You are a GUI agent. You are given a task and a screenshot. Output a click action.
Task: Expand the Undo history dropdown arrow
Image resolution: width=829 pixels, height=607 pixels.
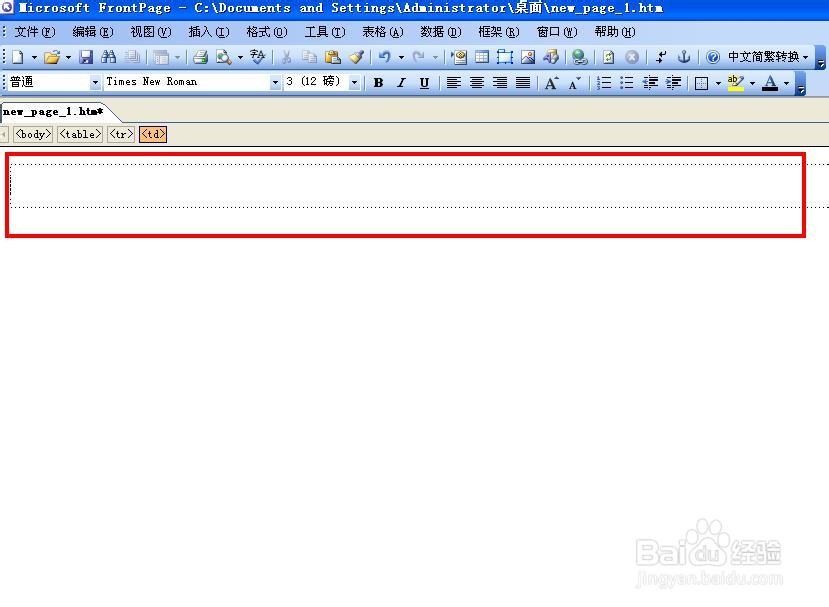[x=401, y=57]
